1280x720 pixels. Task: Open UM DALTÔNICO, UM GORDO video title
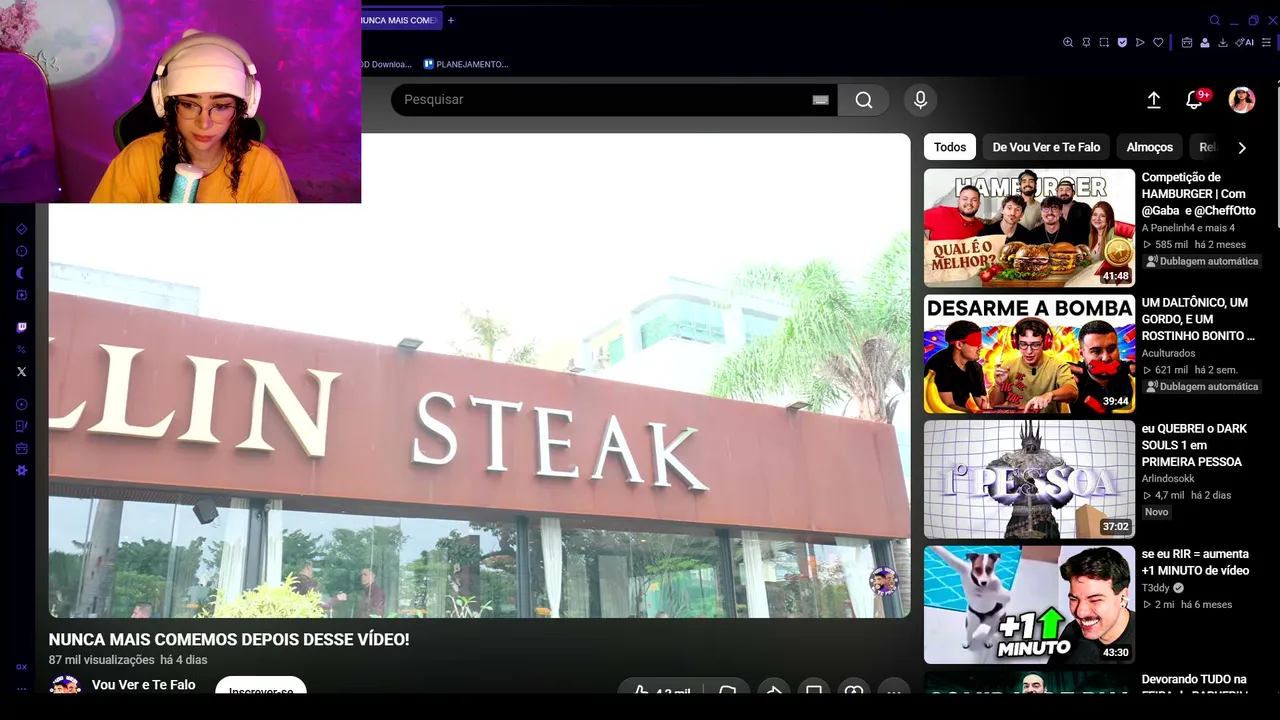click(x=1198, y=319)
